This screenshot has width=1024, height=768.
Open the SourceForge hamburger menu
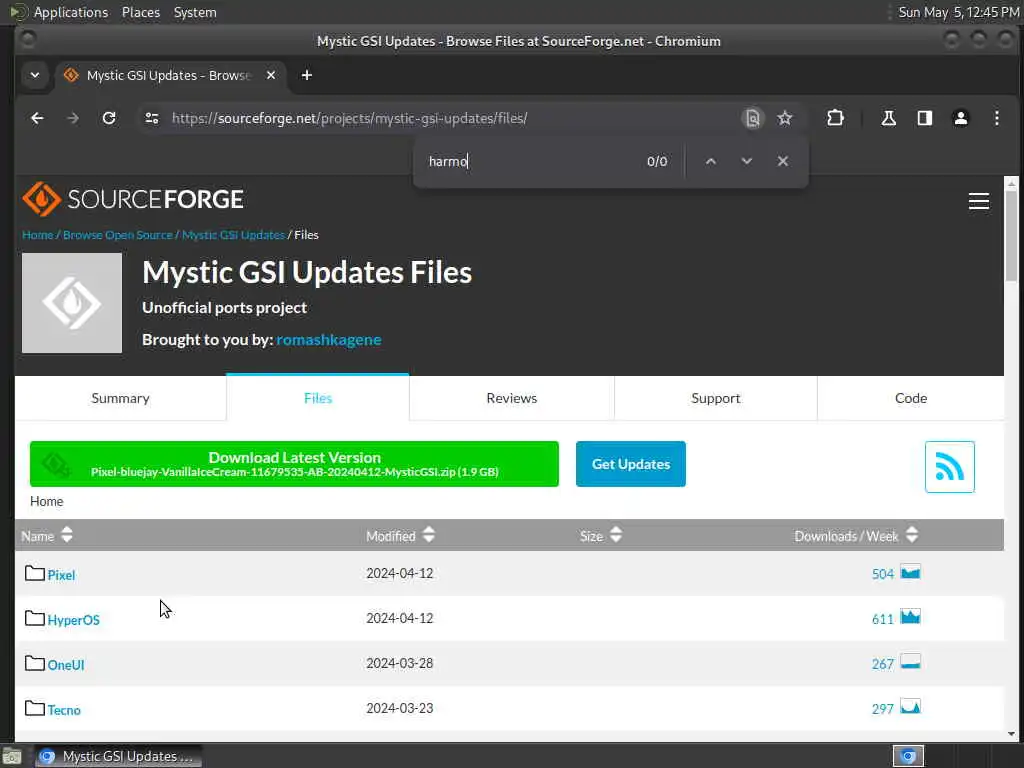coord(978,201)
